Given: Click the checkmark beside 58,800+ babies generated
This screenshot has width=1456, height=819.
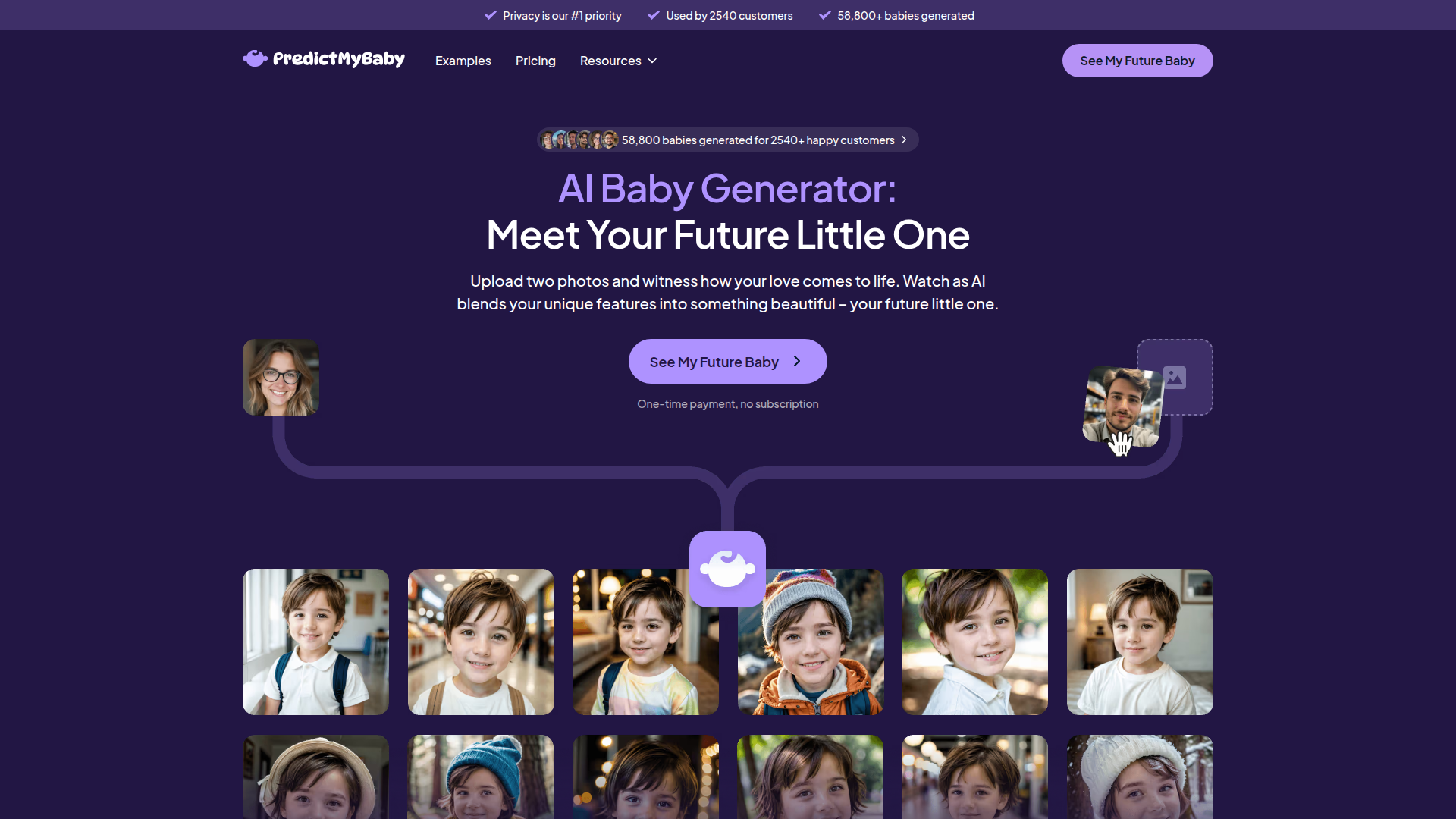Looking at the screenshot, I should point(825,15).
